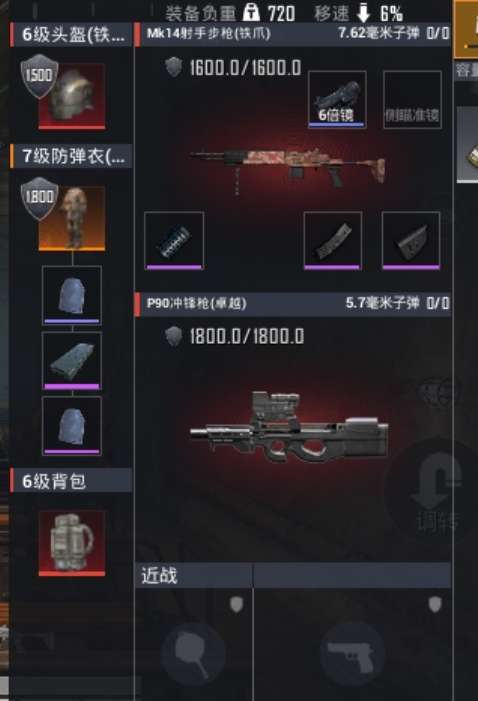
Task: Select the empty pistol slot
Action: 352,653
